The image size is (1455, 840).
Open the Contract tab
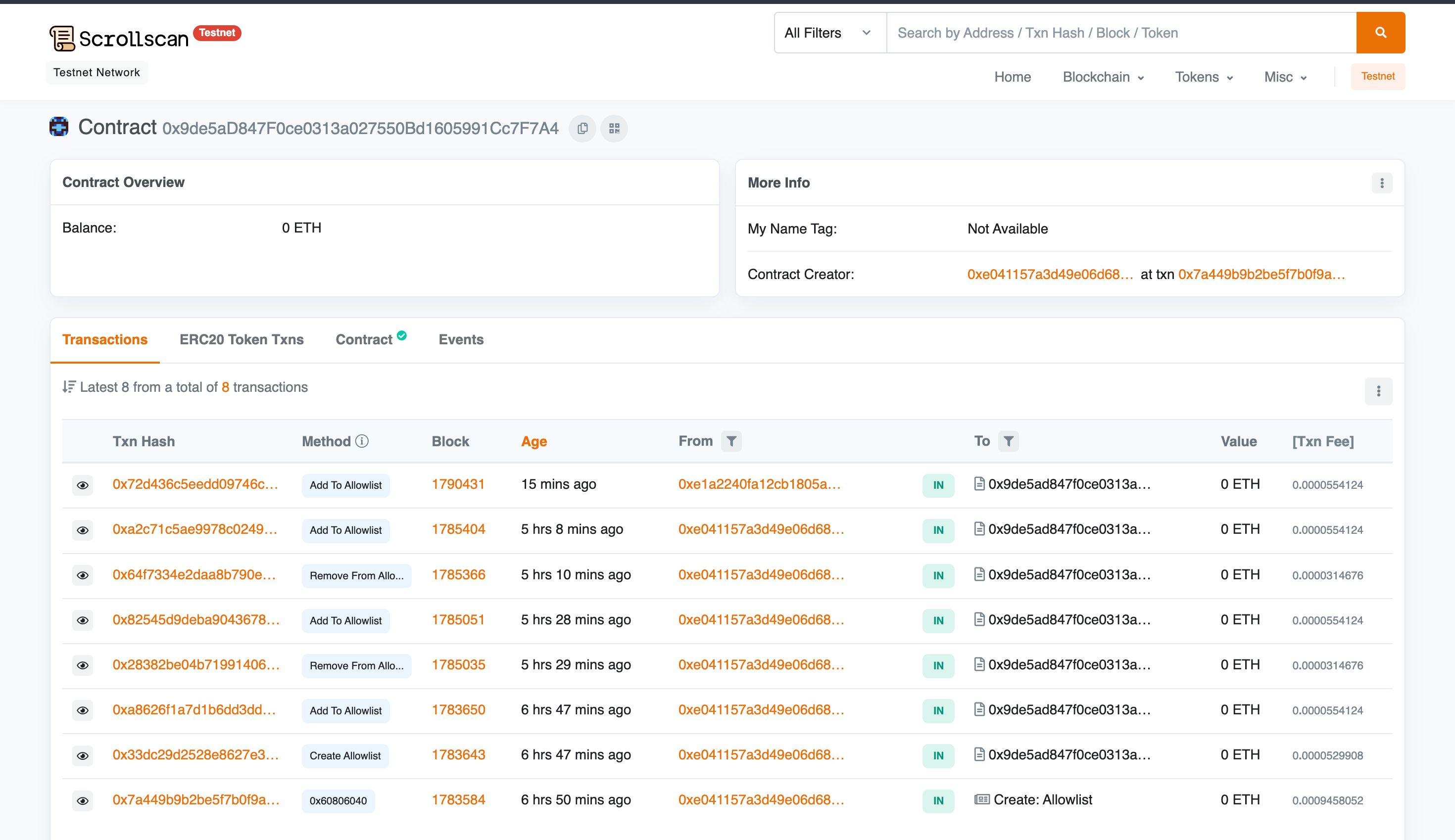click(364, 340)
